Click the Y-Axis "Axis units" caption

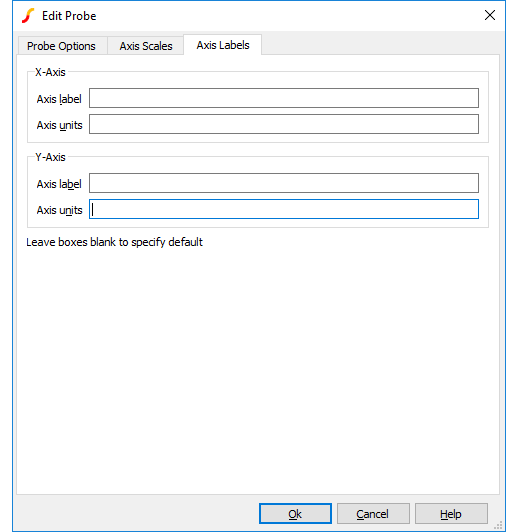59,210
